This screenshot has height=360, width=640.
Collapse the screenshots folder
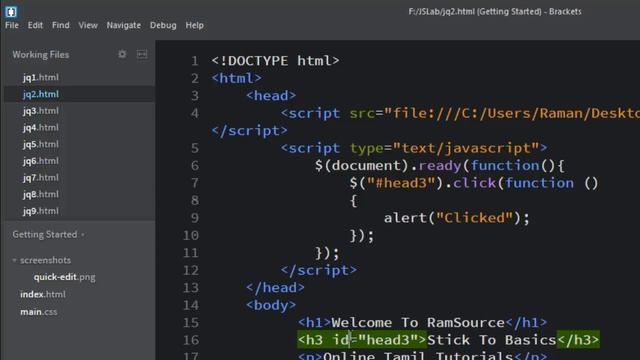coord(14,260)
